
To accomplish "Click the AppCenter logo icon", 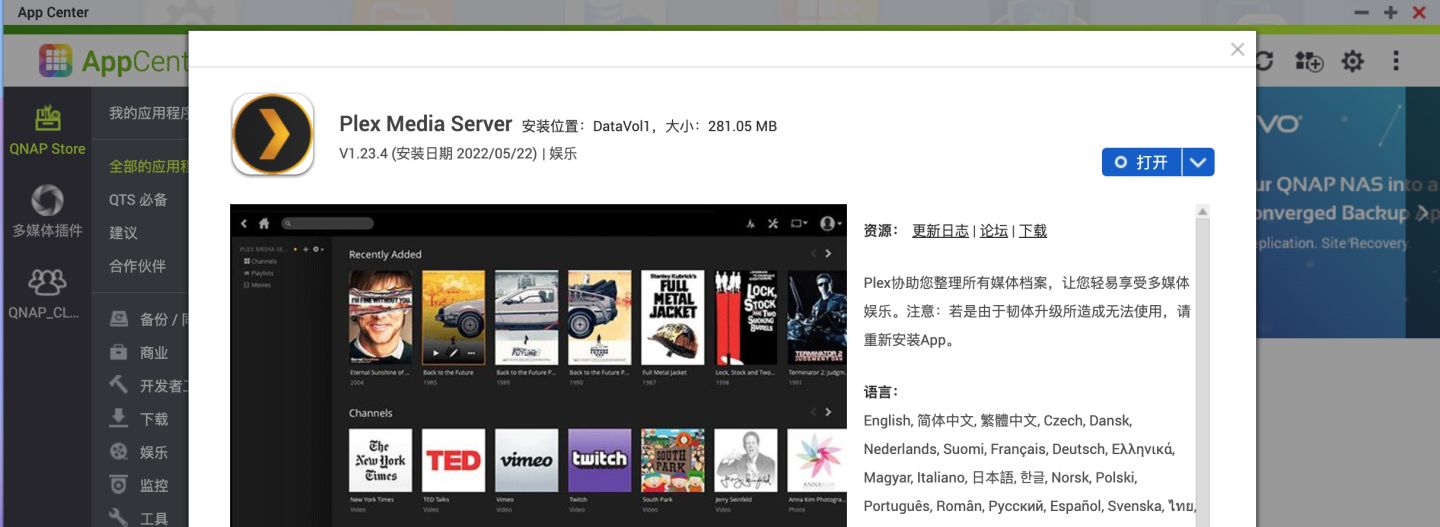I will click(56, 61).
